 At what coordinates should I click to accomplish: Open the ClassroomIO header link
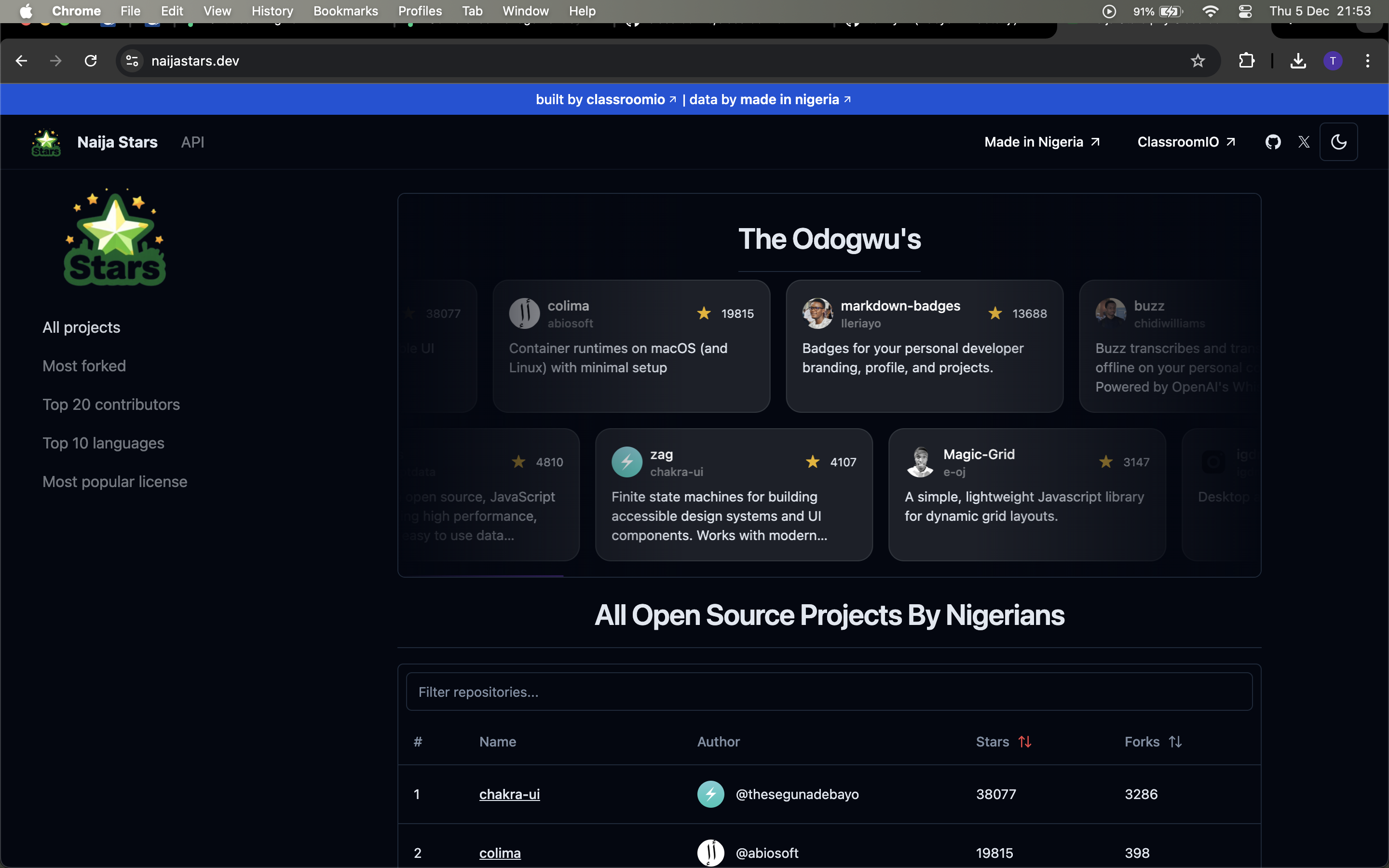pyautogui.click(x=1186, y=142)
